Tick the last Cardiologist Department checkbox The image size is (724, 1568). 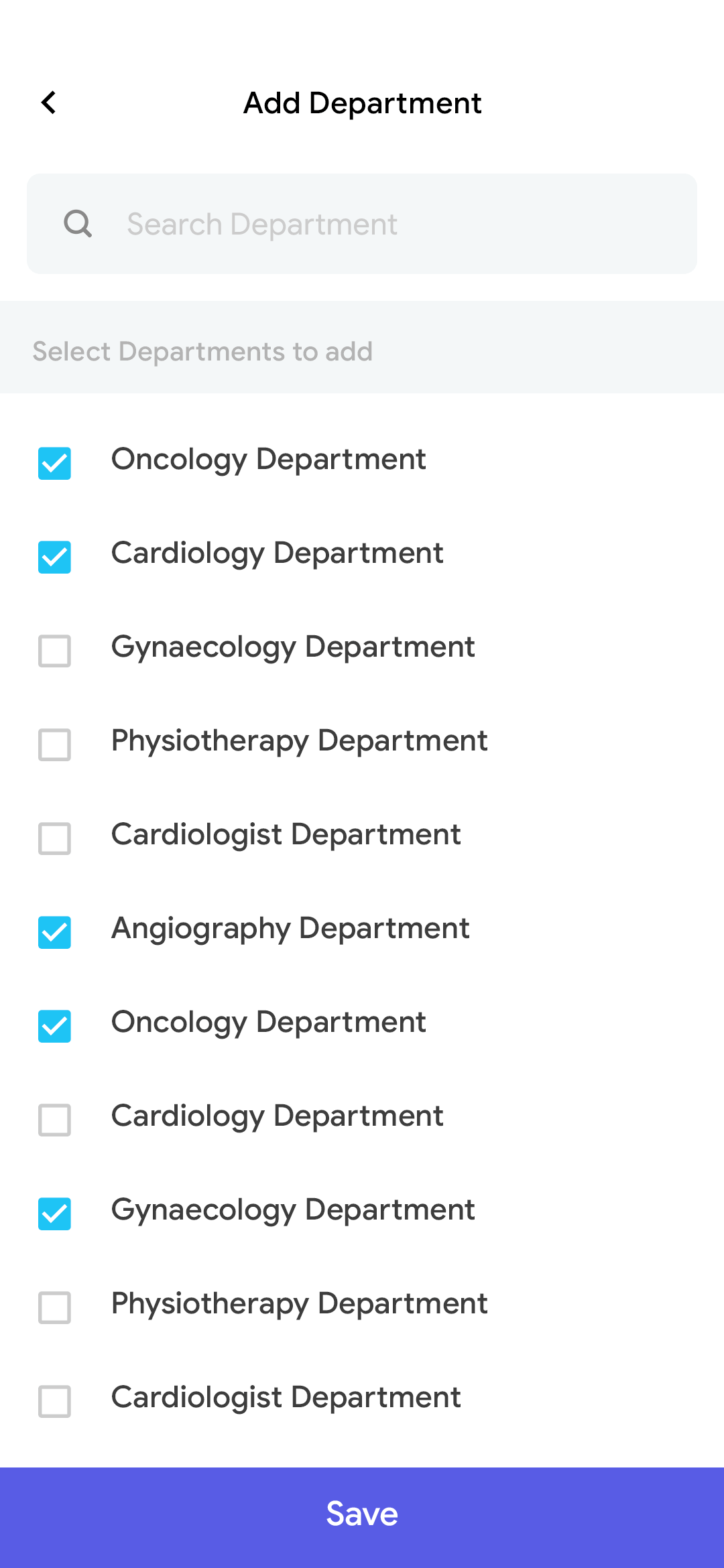54,1401
